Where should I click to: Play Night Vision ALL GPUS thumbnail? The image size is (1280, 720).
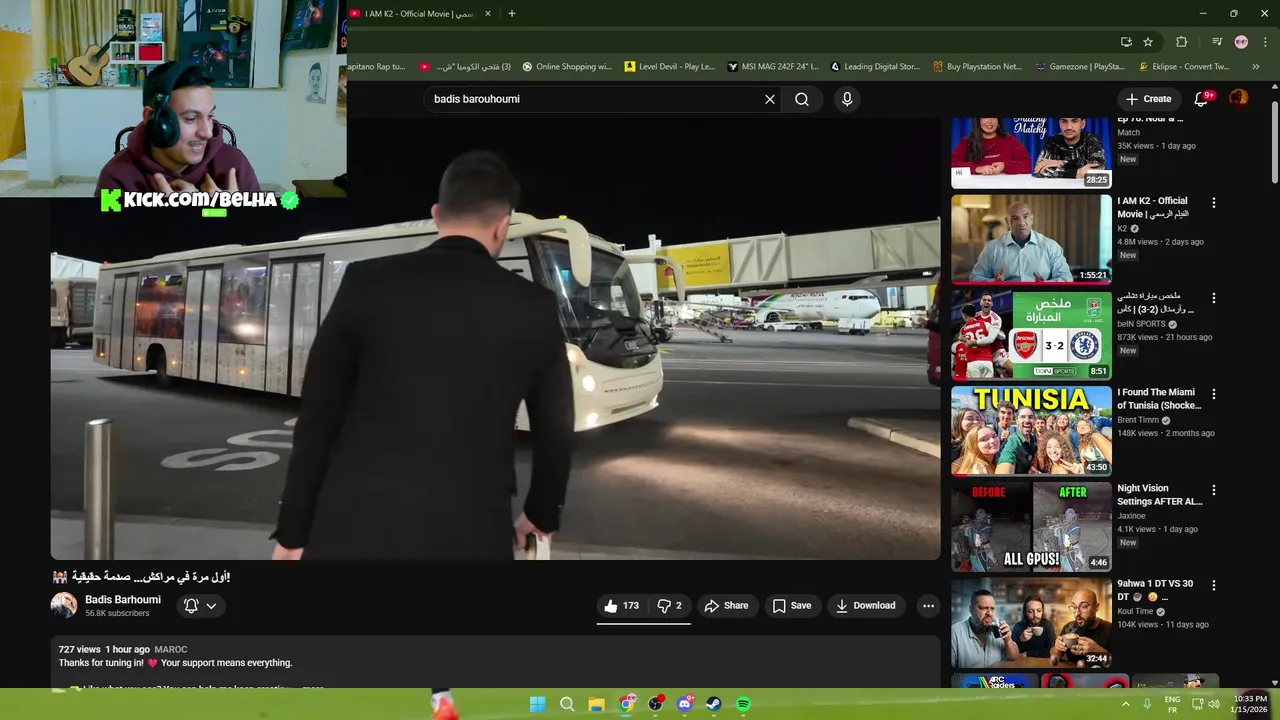click(1031, 527)
